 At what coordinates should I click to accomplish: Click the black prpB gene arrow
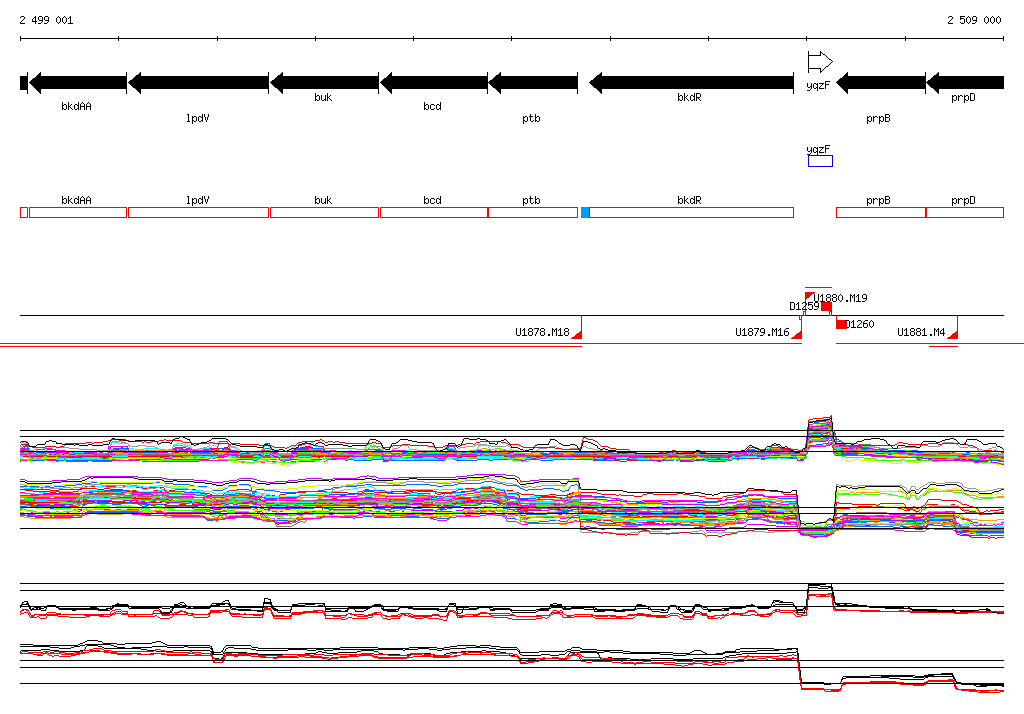(880, 83)
